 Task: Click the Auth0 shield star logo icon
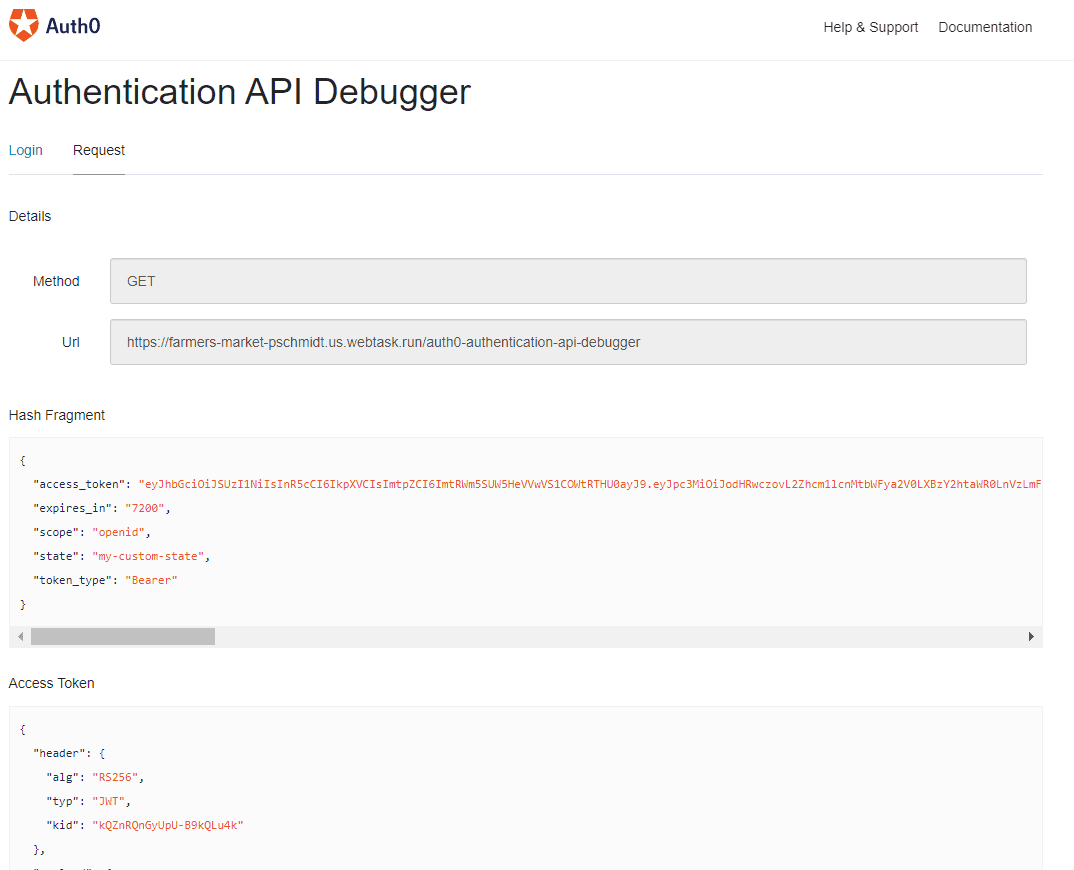click(23, 25)
